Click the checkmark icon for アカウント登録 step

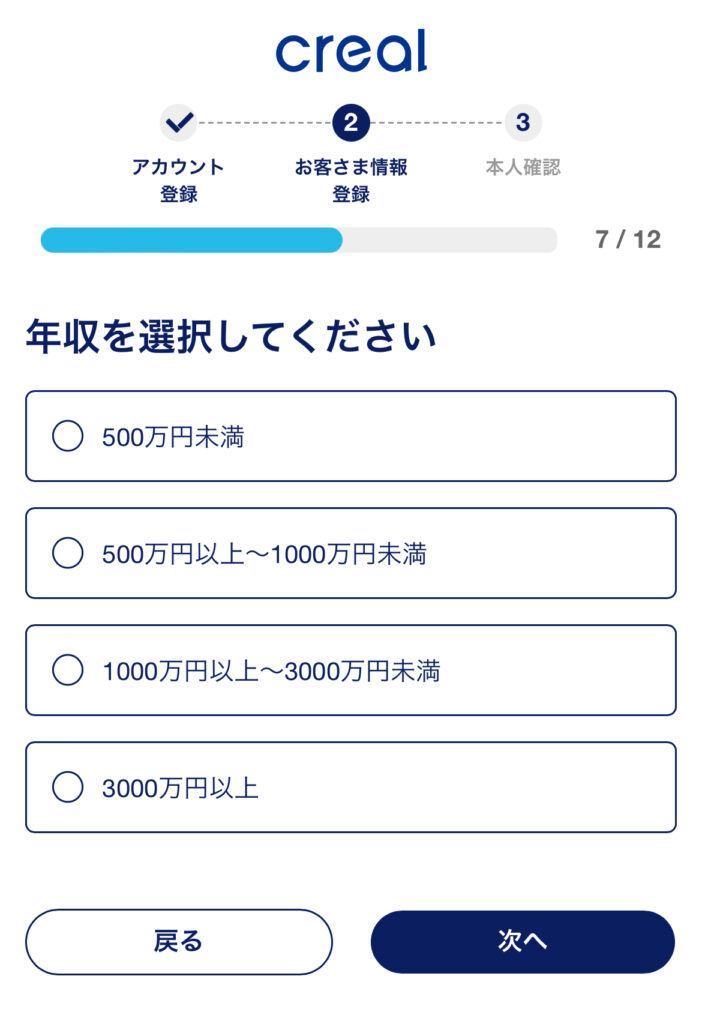pyautogui.click(x=179, y=124)
